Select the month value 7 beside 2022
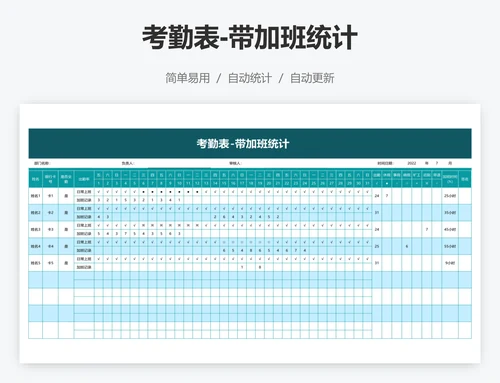The width and height of the screenshot is (500, 383). click(436, 163)
